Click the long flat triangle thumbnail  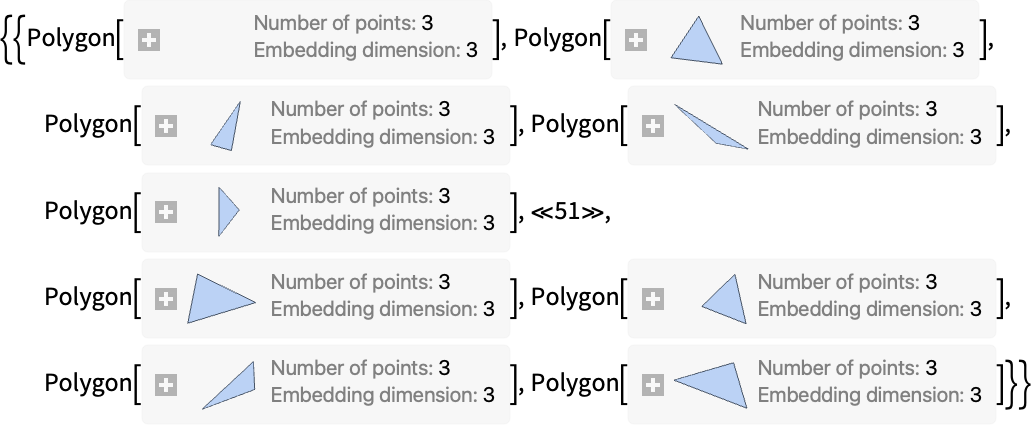(x=712, y=126)
